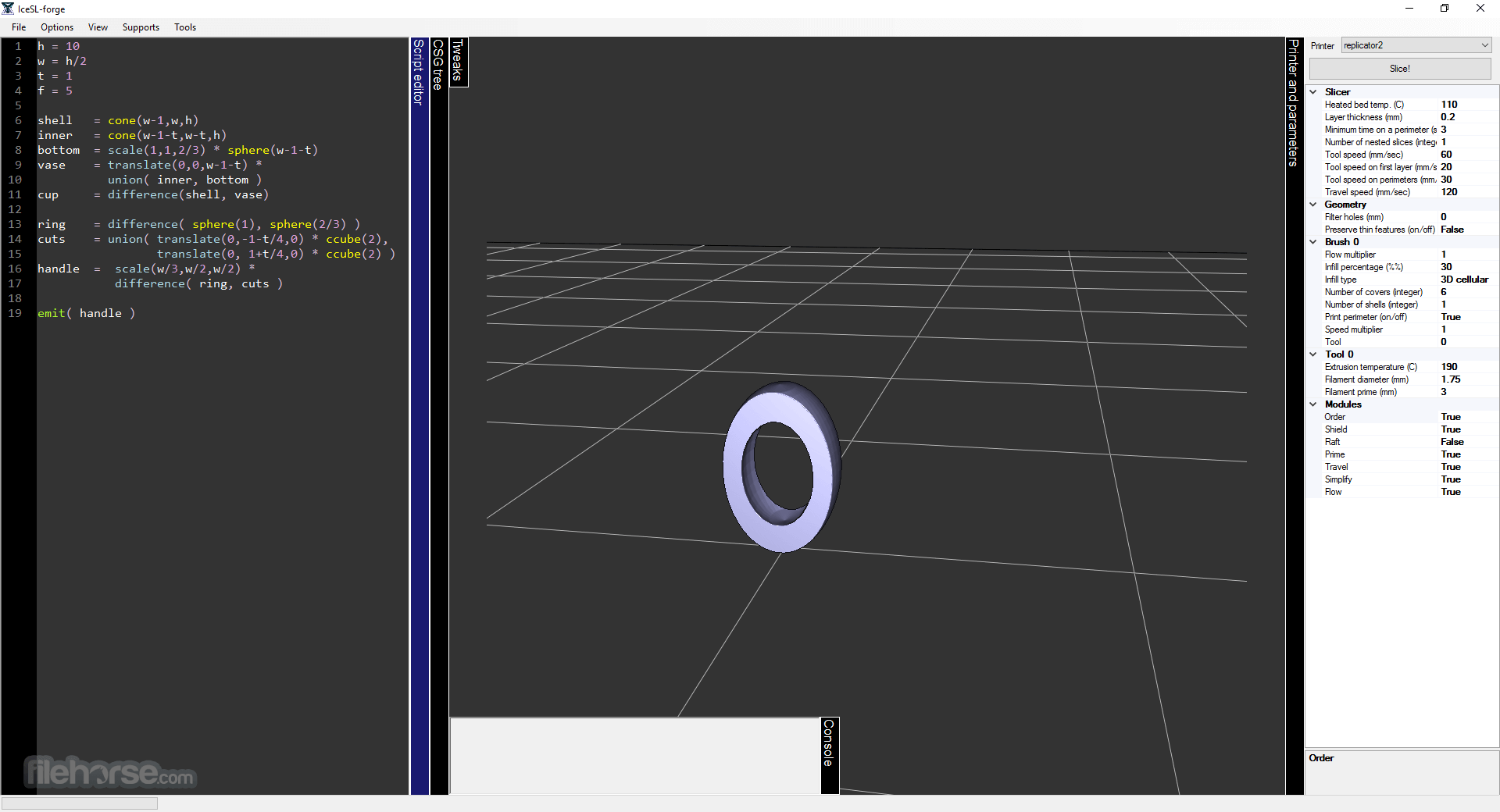The height and width of the screenshot is (812, 1500).
Task: Select the Number of shells row label
Action: click(1371, 304)
